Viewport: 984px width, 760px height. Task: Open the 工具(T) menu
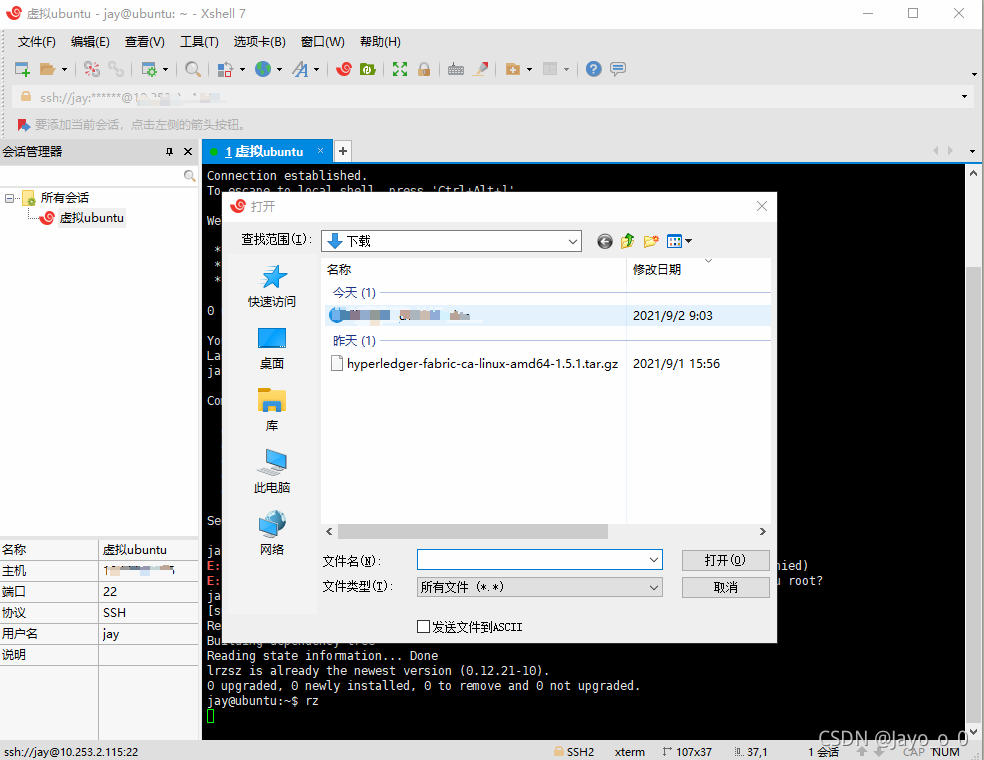[x=199, y=42]
